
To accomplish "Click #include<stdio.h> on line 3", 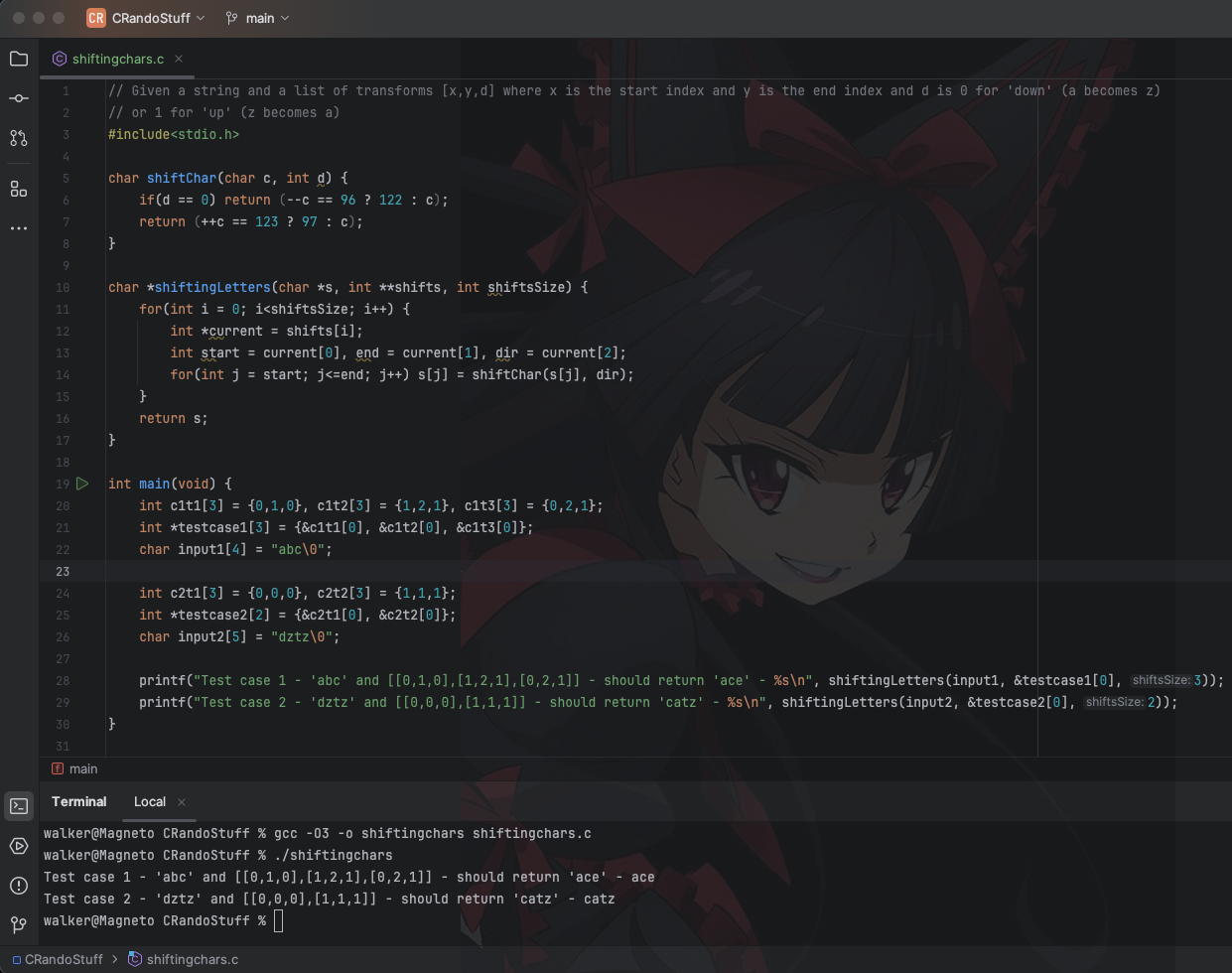I will click(x=174, y=134).
